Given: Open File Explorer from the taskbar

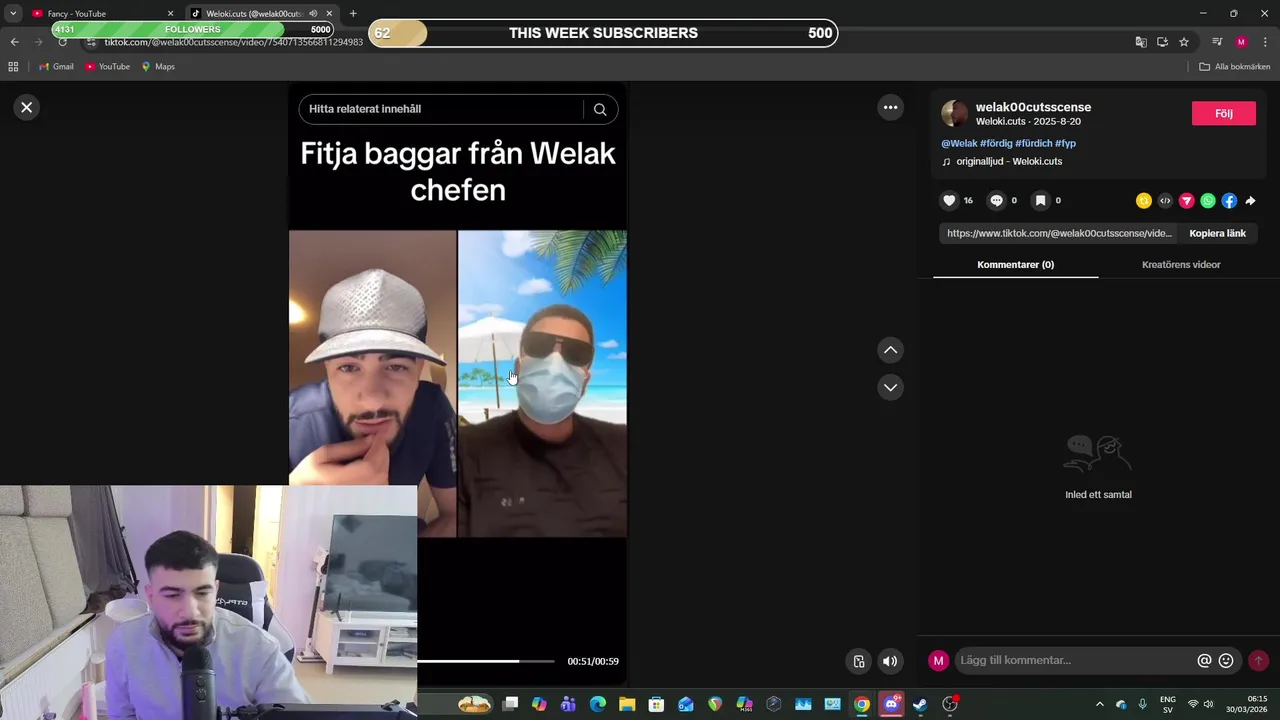Looking at the screenshot, I should pyautogui.click(x=627, y=704).
